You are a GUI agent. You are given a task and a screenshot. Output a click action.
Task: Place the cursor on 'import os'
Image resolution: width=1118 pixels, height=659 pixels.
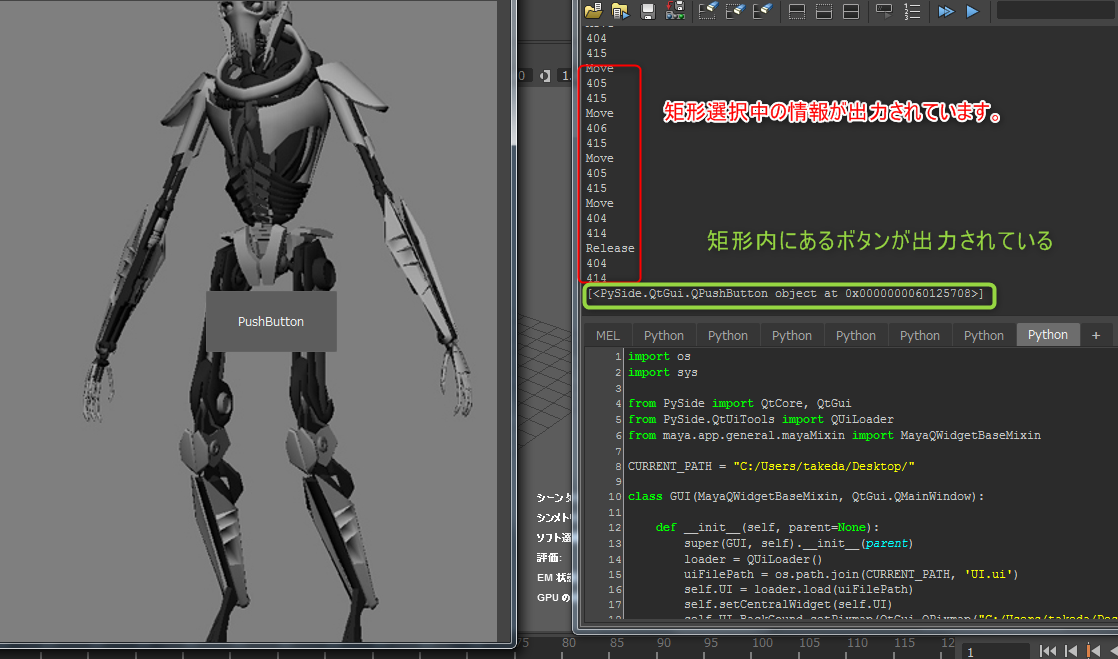coord(659,357)
